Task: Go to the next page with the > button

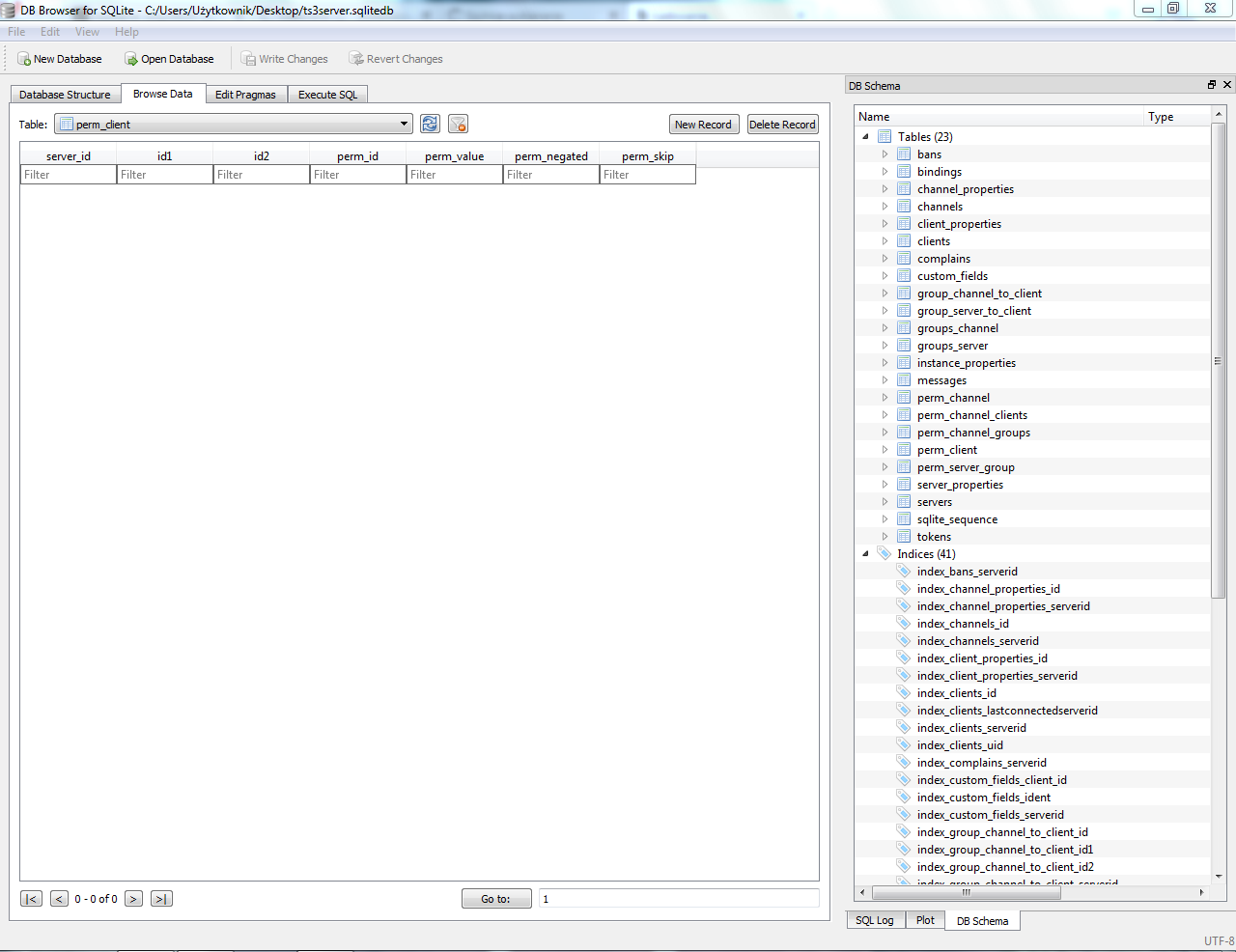Action: [133, 899]
